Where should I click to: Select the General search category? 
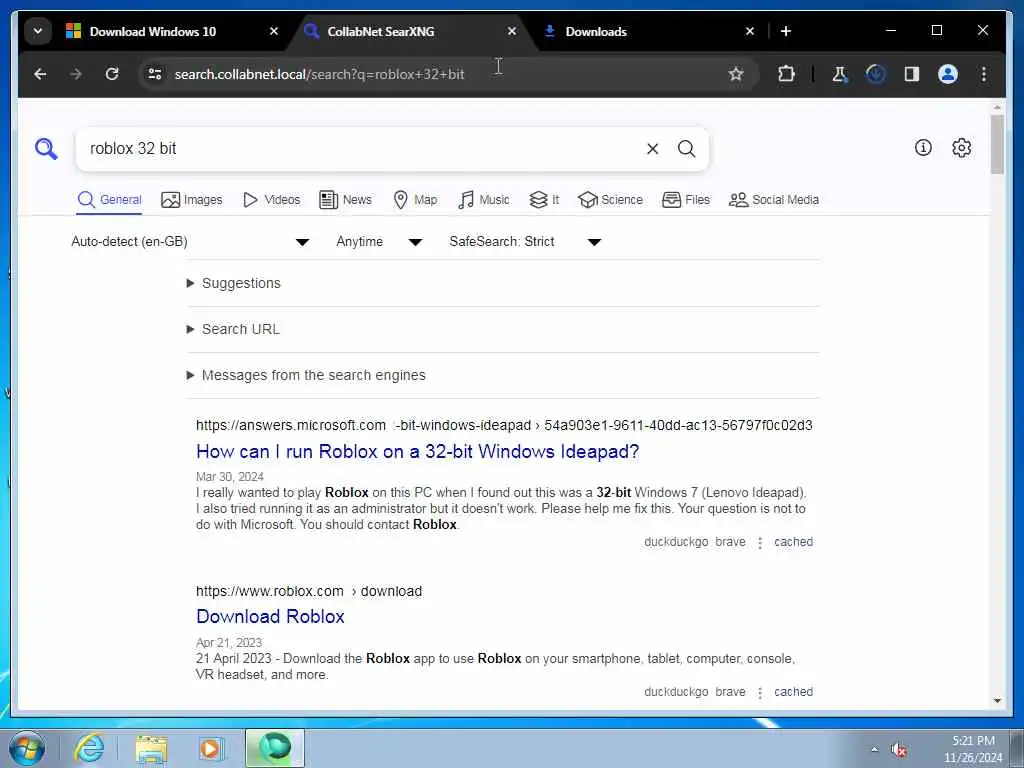click(x=109, y=200)
